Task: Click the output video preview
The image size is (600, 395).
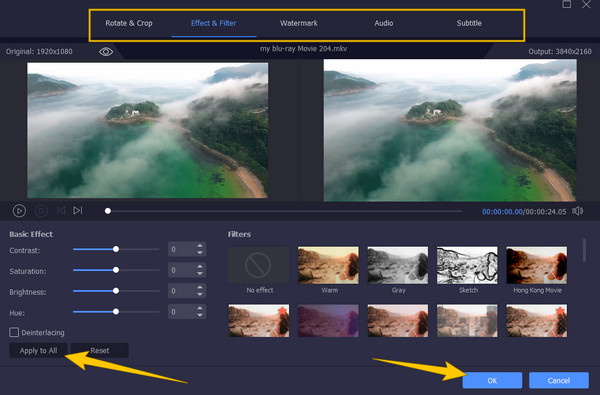Action: point(450,130)
